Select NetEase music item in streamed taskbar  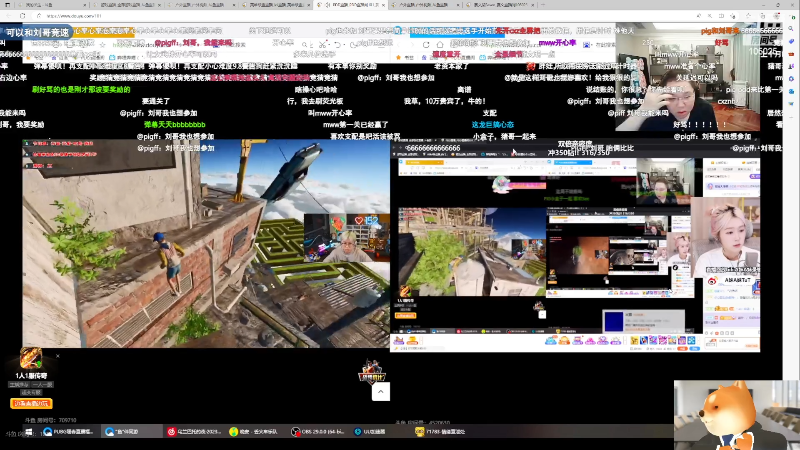[194, 432]
